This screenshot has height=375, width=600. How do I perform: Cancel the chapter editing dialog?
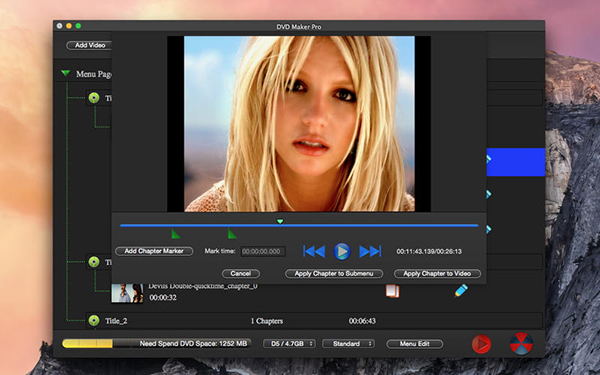(241, 273)
